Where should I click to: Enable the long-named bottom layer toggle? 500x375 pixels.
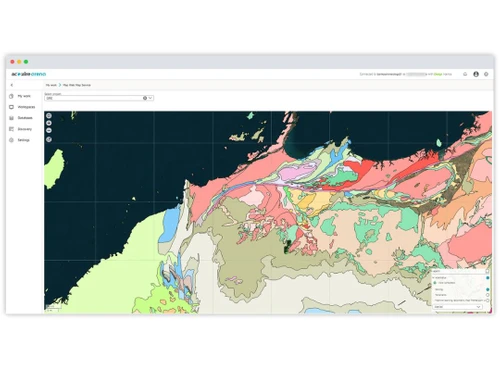[x=487, y=300]
